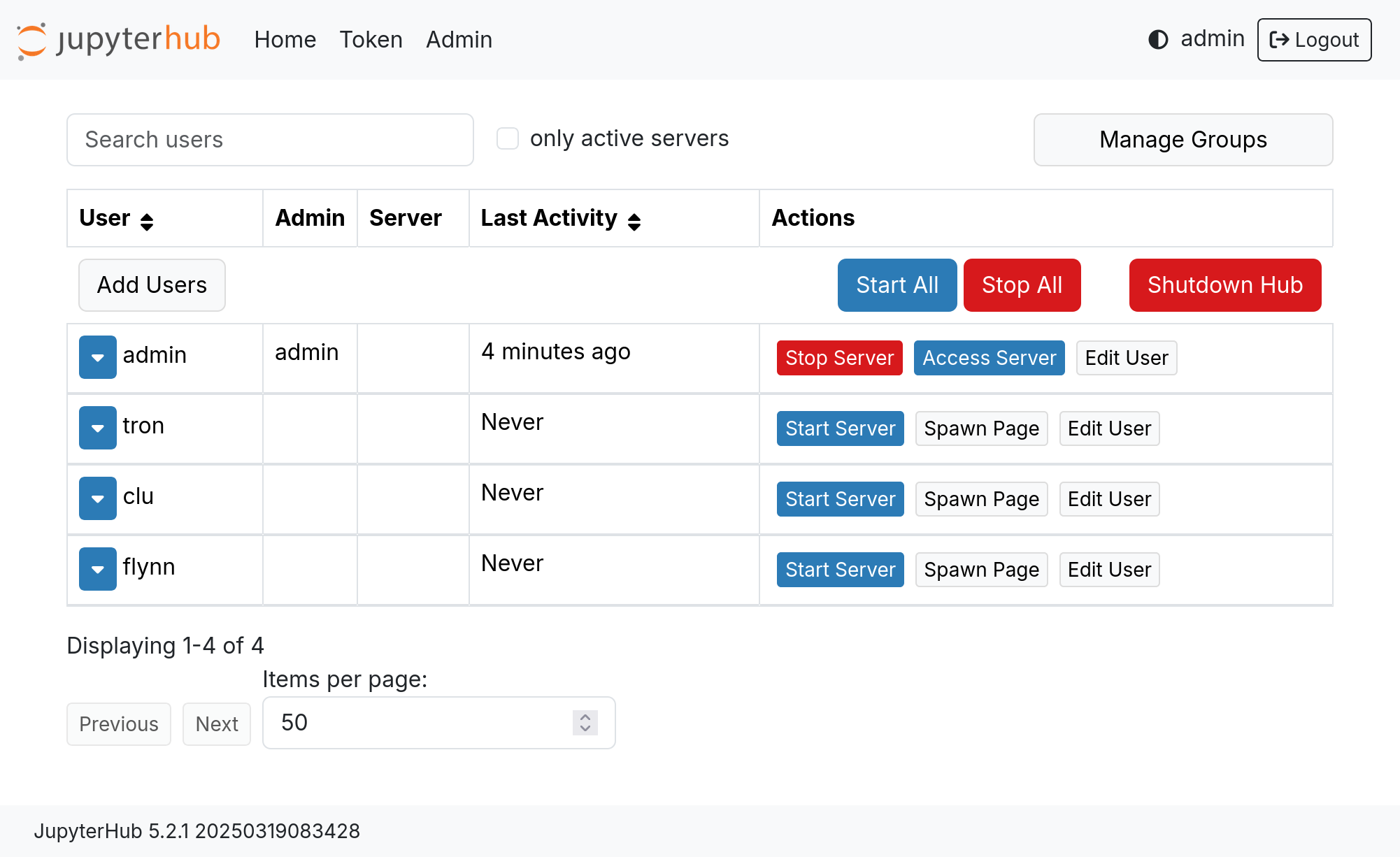Expand the clu user row details
This screenshot has height=857, width=1400.
pyautogui.click(x=97, y=498)
